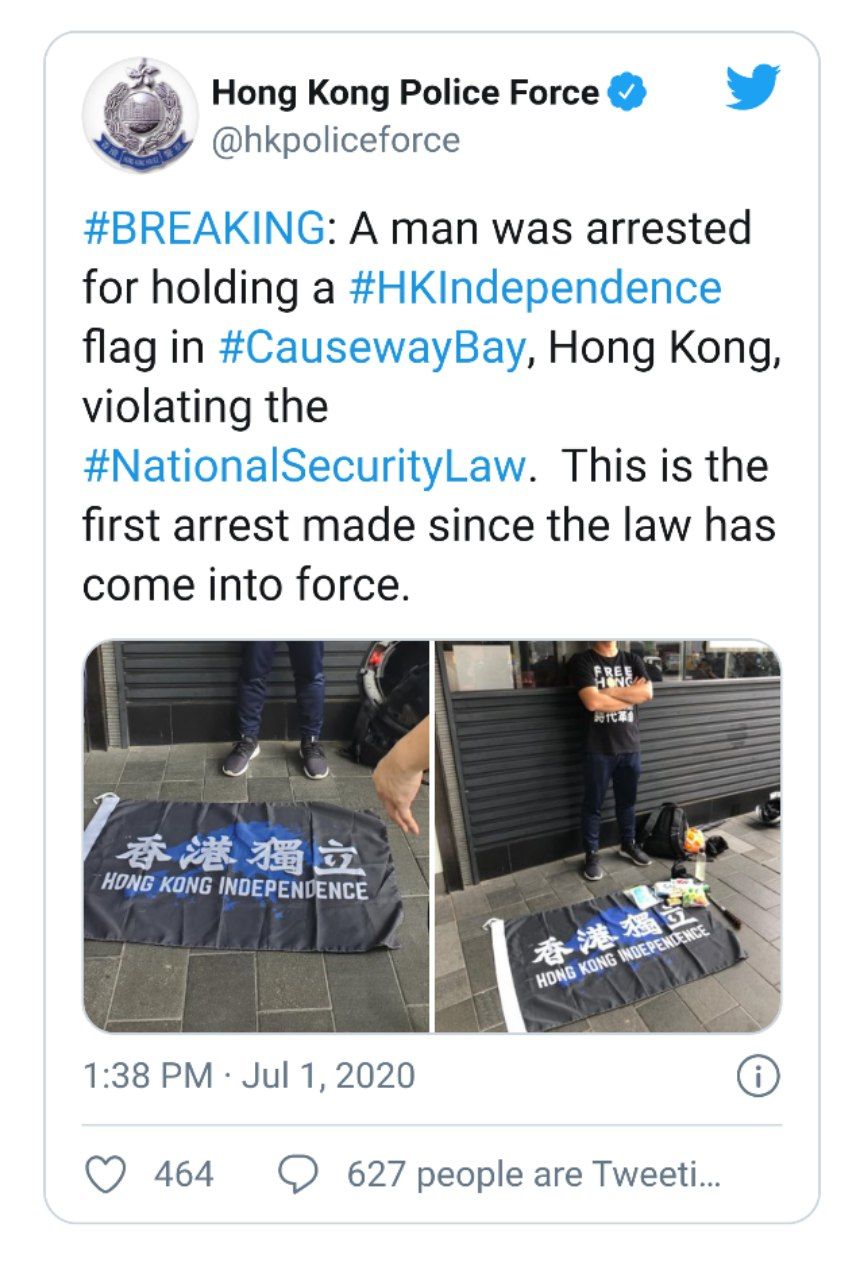864x1280 pixels.
Task: Click the tweet body text
Action: pos(431,407)
